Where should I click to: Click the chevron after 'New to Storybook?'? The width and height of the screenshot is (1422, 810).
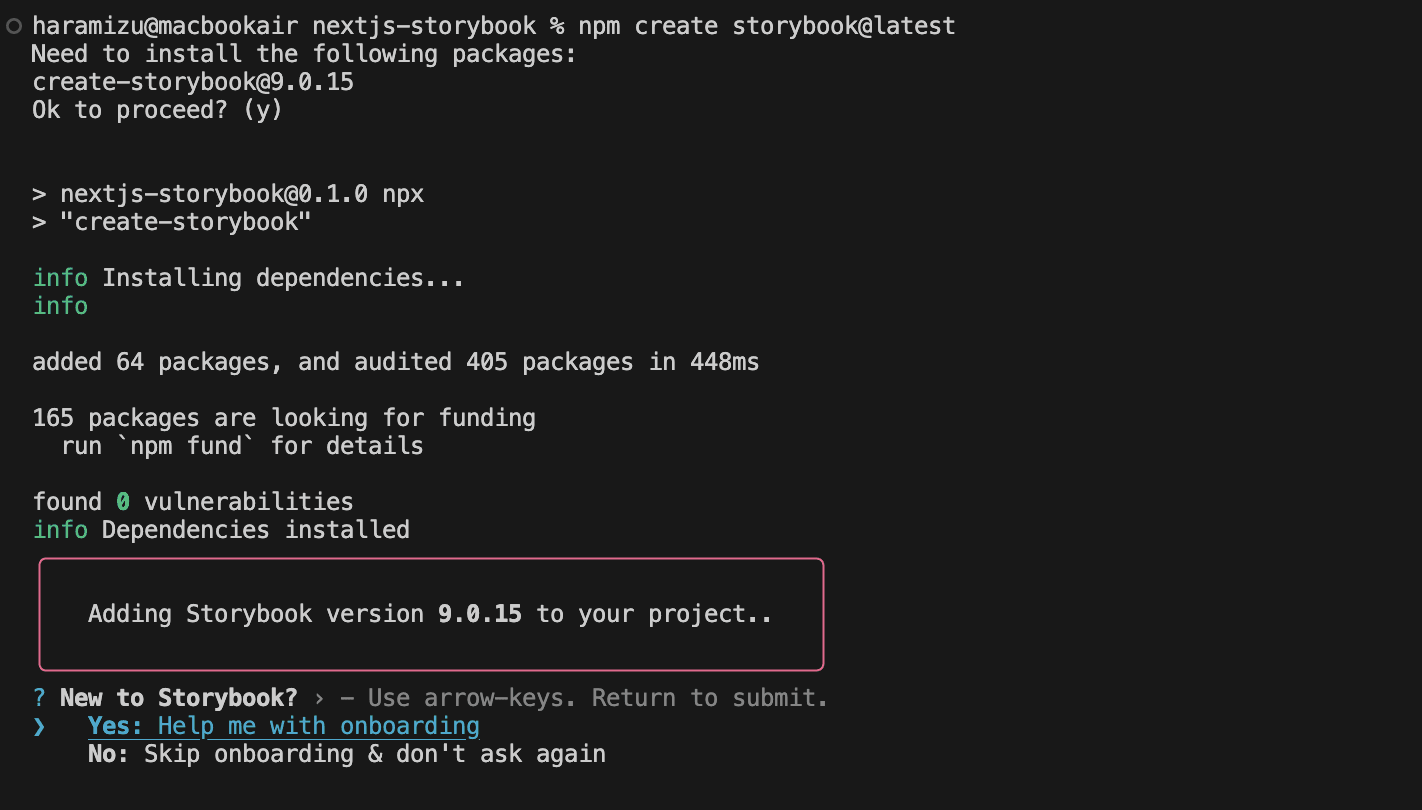(x=319, y=697)
